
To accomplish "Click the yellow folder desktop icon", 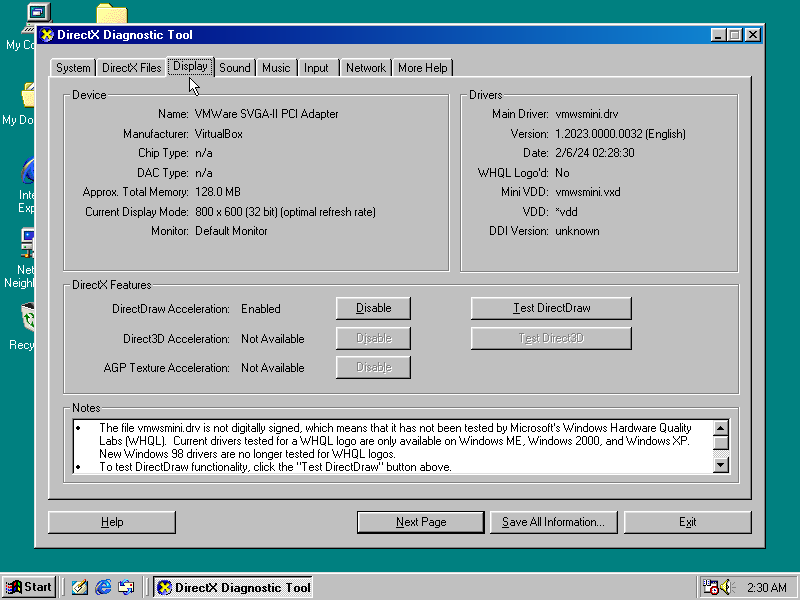I will (111, 14).
